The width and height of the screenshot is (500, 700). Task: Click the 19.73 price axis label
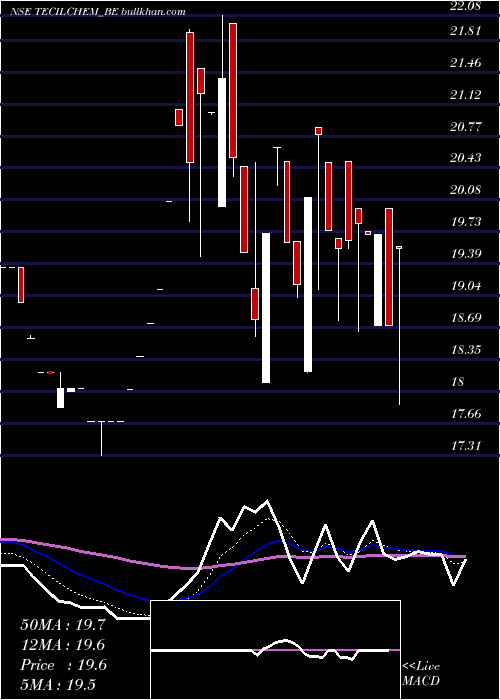coord(465,222)
